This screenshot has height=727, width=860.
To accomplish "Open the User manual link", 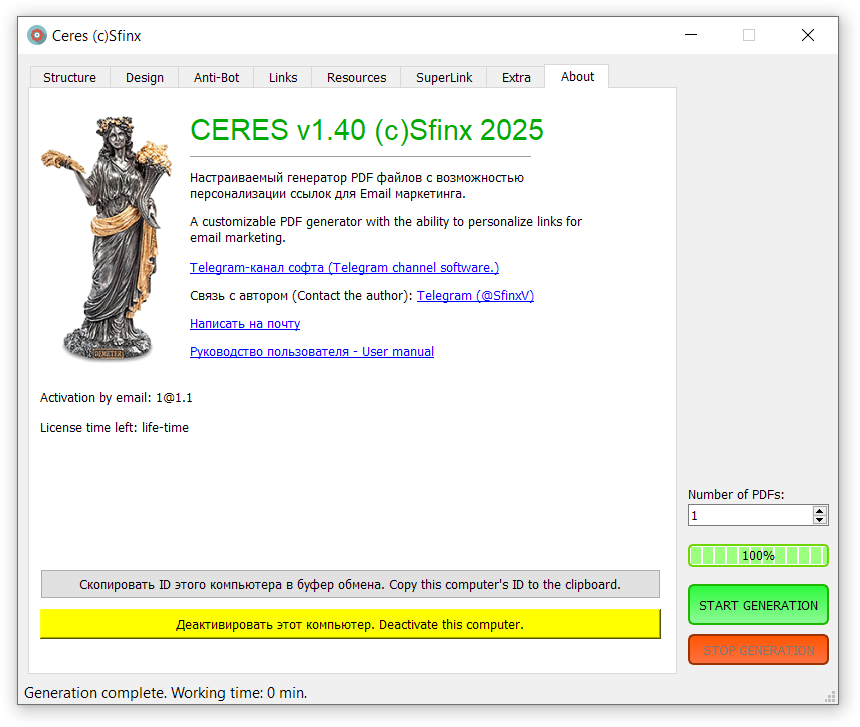I will click(312, 351).
